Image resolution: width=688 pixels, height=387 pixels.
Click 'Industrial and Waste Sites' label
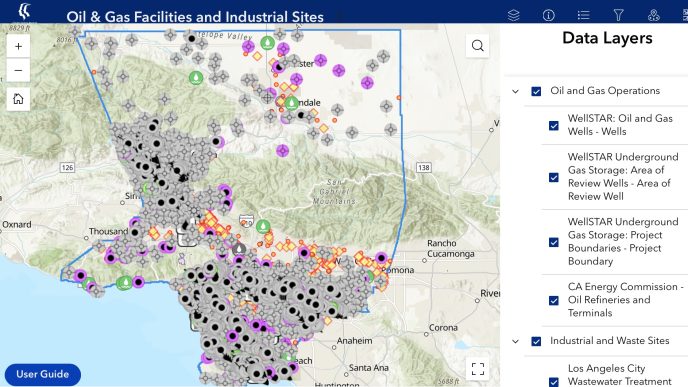pyautogui.click(x=609, y=340)
